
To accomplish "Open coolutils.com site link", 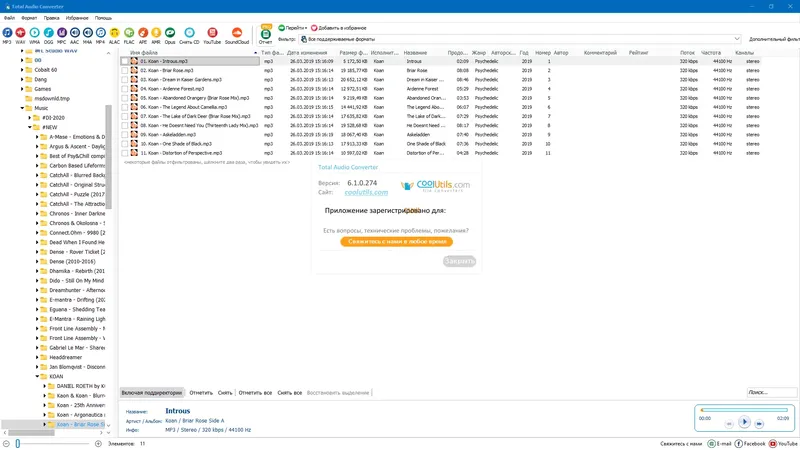I will point(366,192).
